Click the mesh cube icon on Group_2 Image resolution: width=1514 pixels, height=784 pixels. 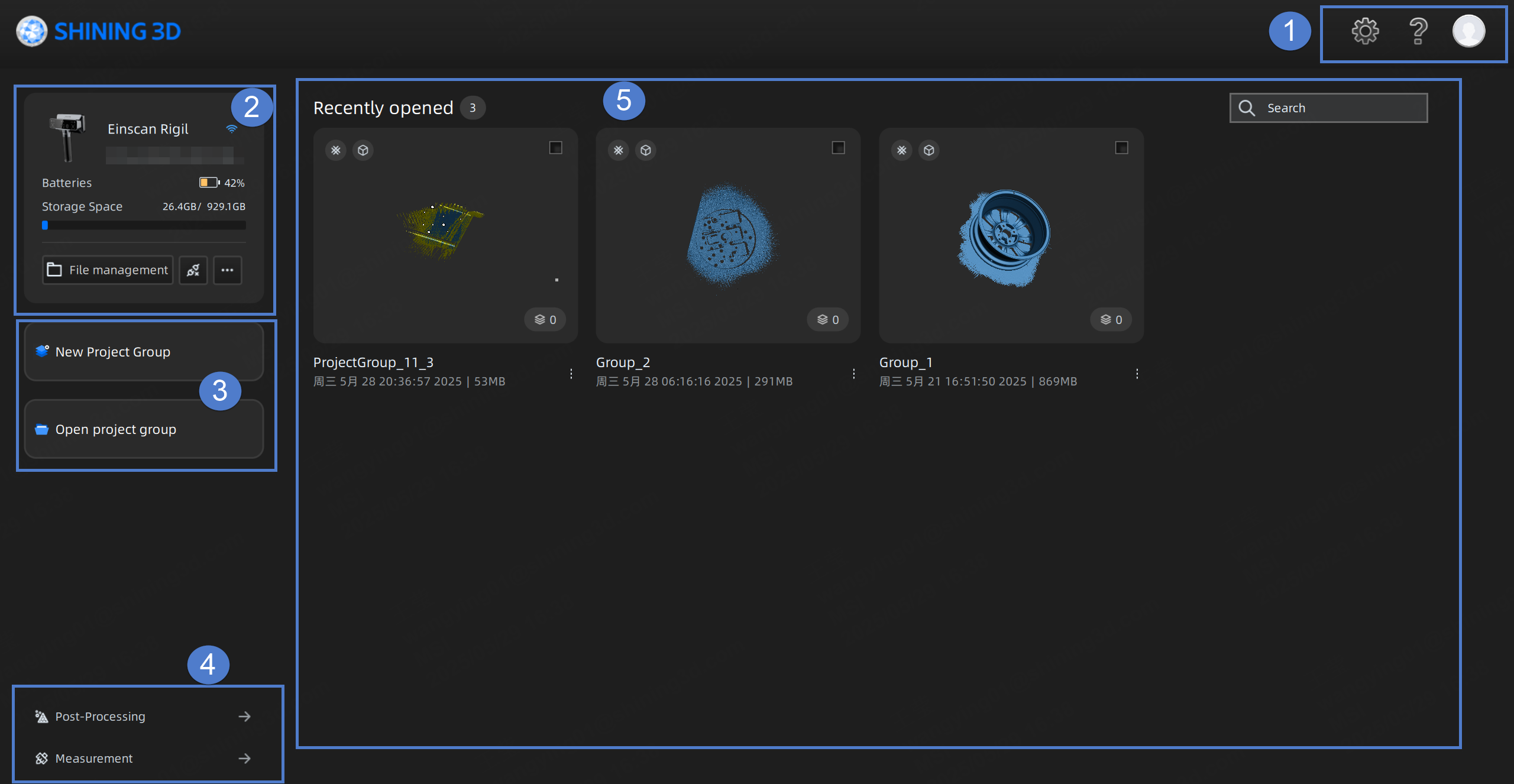(646, 150)
